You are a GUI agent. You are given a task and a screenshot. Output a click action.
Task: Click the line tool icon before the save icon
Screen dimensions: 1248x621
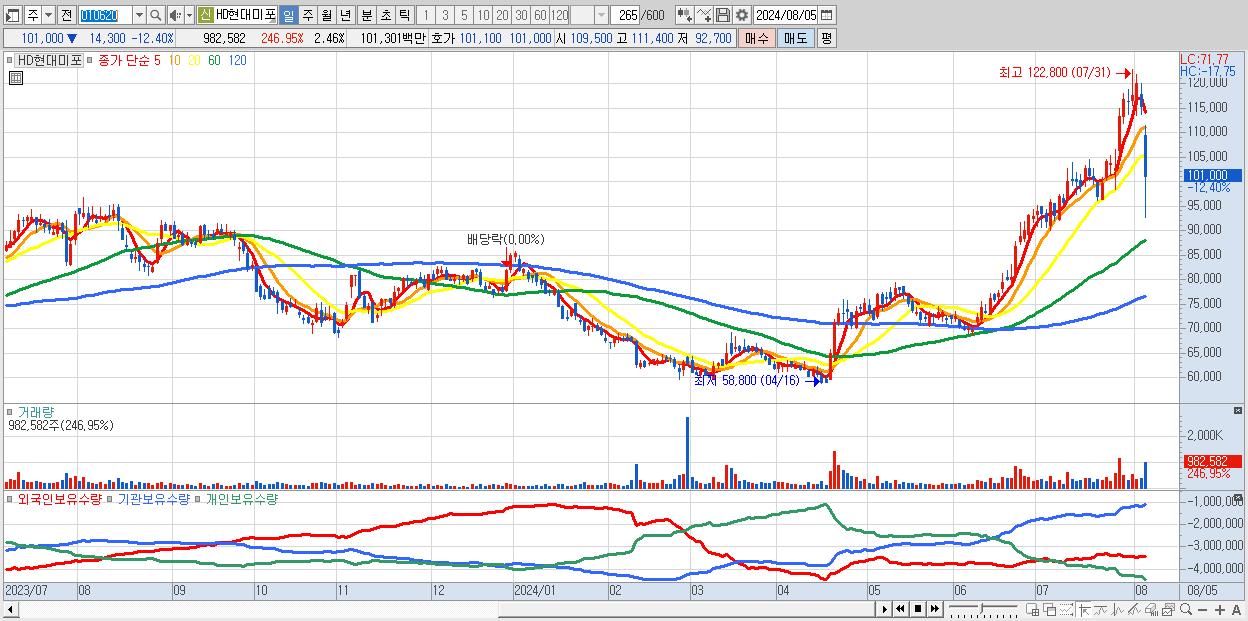click(704, 15)
